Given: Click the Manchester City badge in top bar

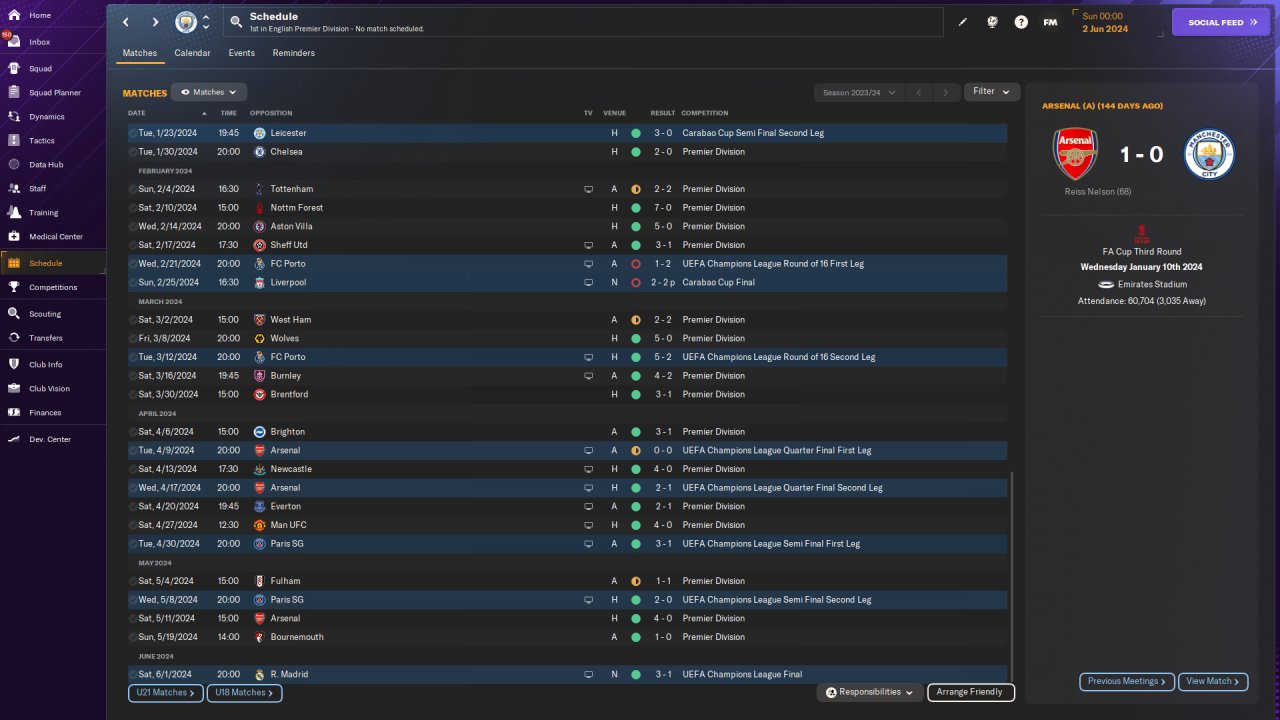Looking at the screenshot, I should coord(186,22).
